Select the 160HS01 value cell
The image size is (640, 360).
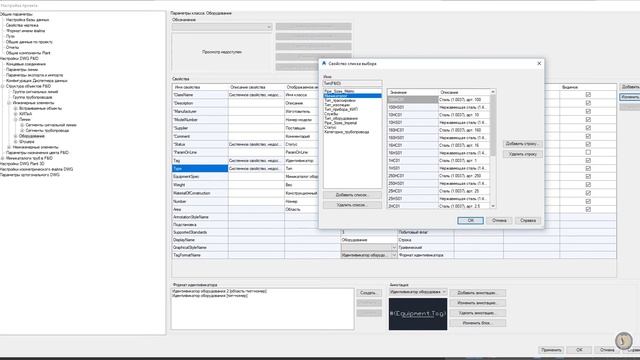[x=413, y=138]
